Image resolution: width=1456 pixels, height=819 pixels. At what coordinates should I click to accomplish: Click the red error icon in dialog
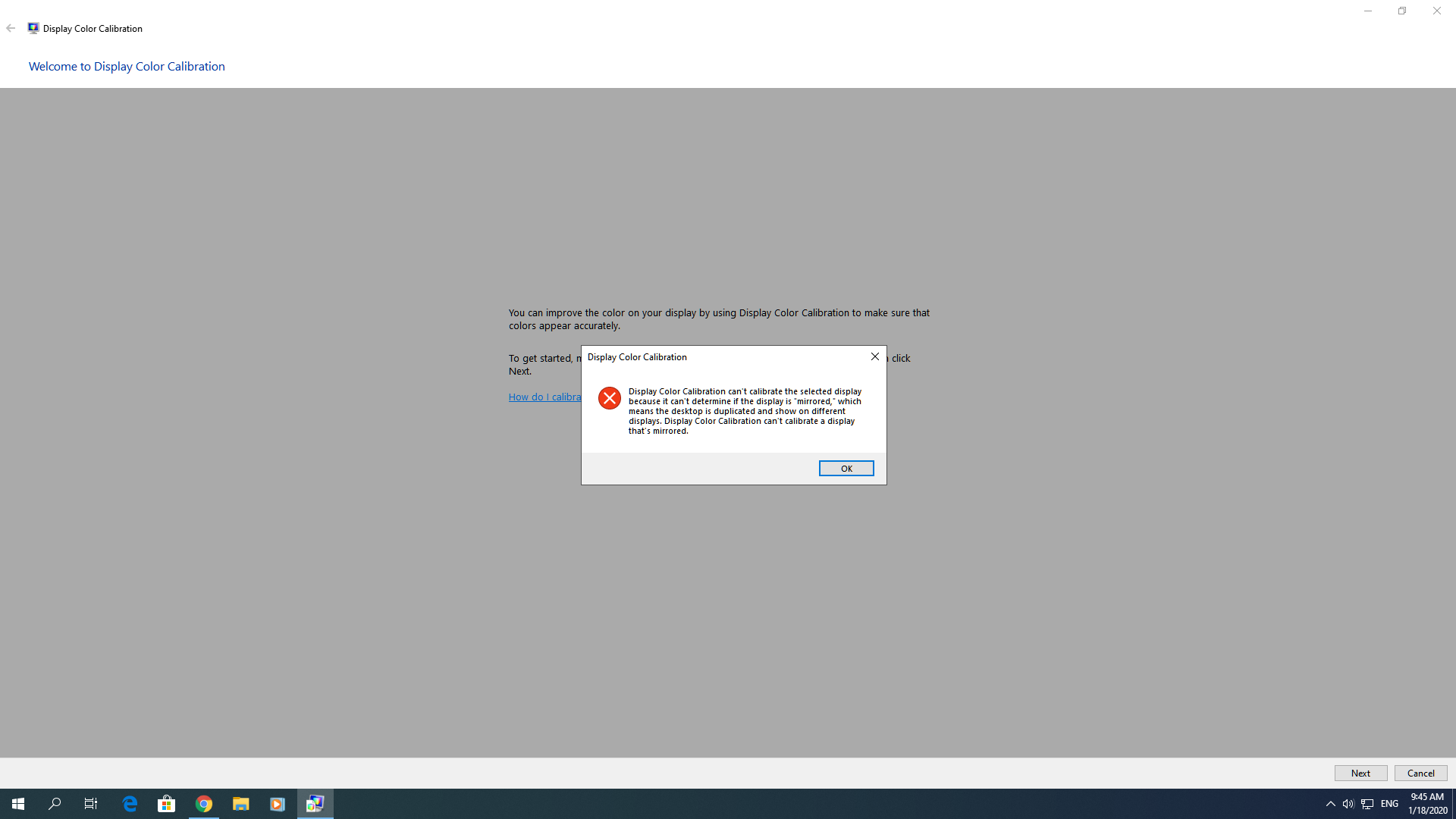coord(610,398)
